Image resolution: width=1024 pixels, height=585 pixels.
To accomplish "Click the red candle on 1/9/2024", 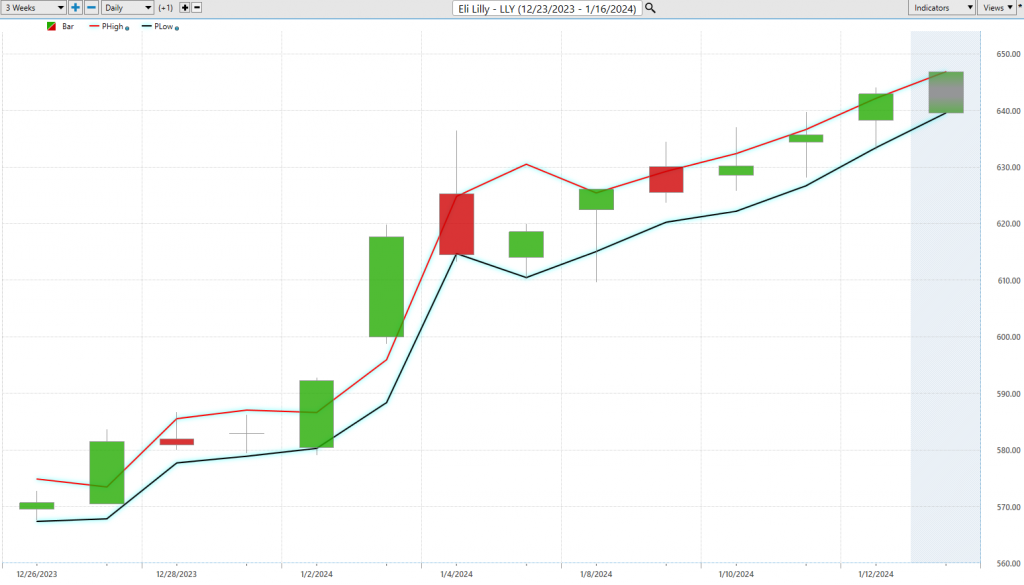I will [666, 180].
